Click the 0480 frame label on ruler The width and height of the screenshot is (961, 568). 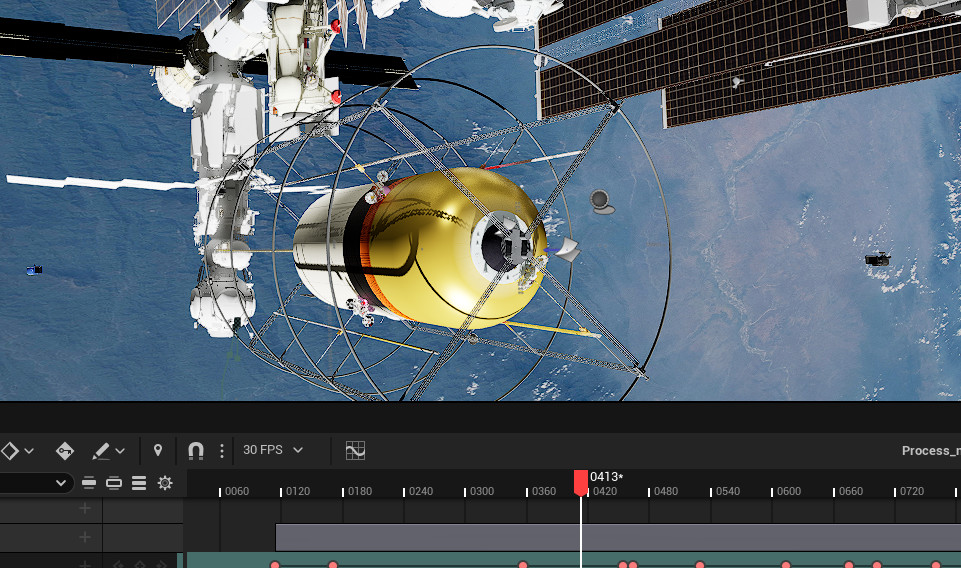666,491
